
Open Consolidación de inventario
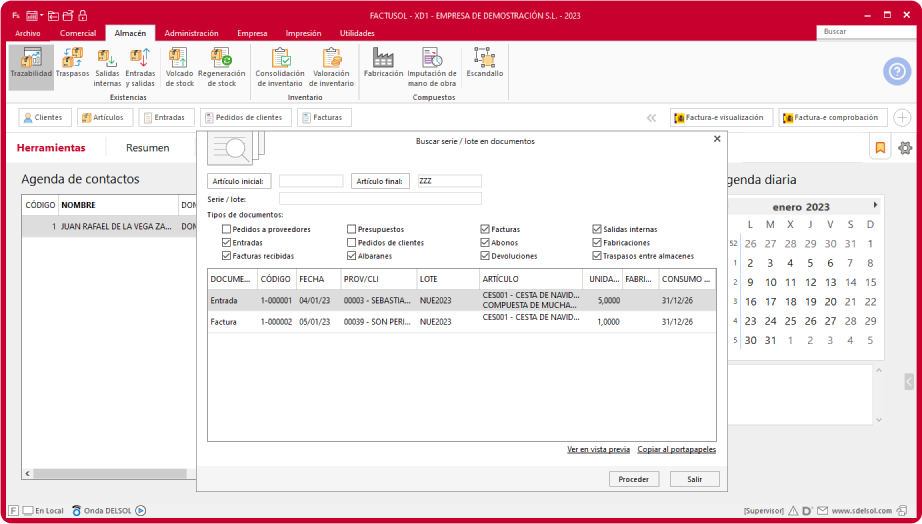[280, 68]
